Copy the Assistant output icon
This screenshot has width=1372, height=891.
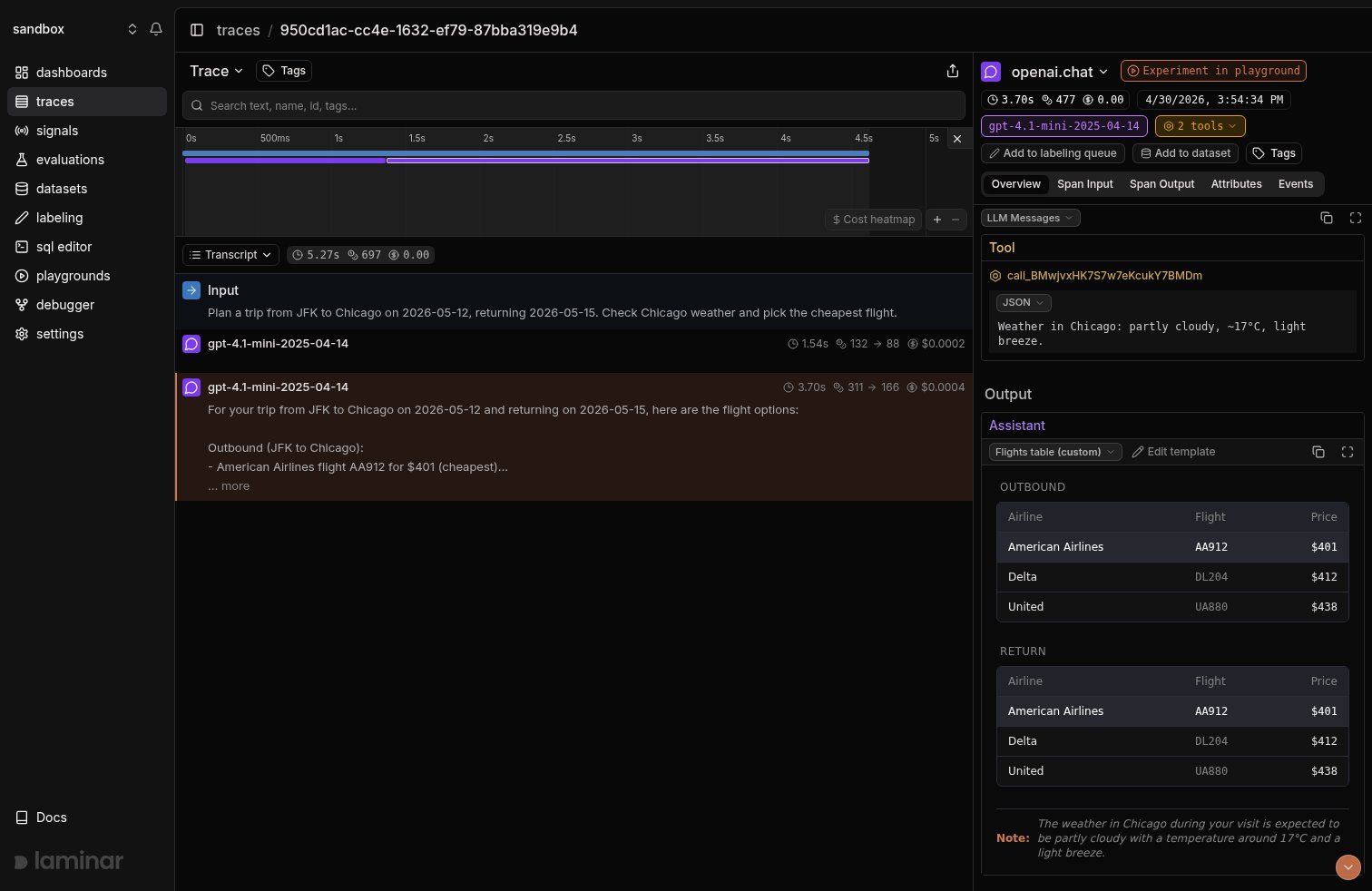click(1318, 452)
